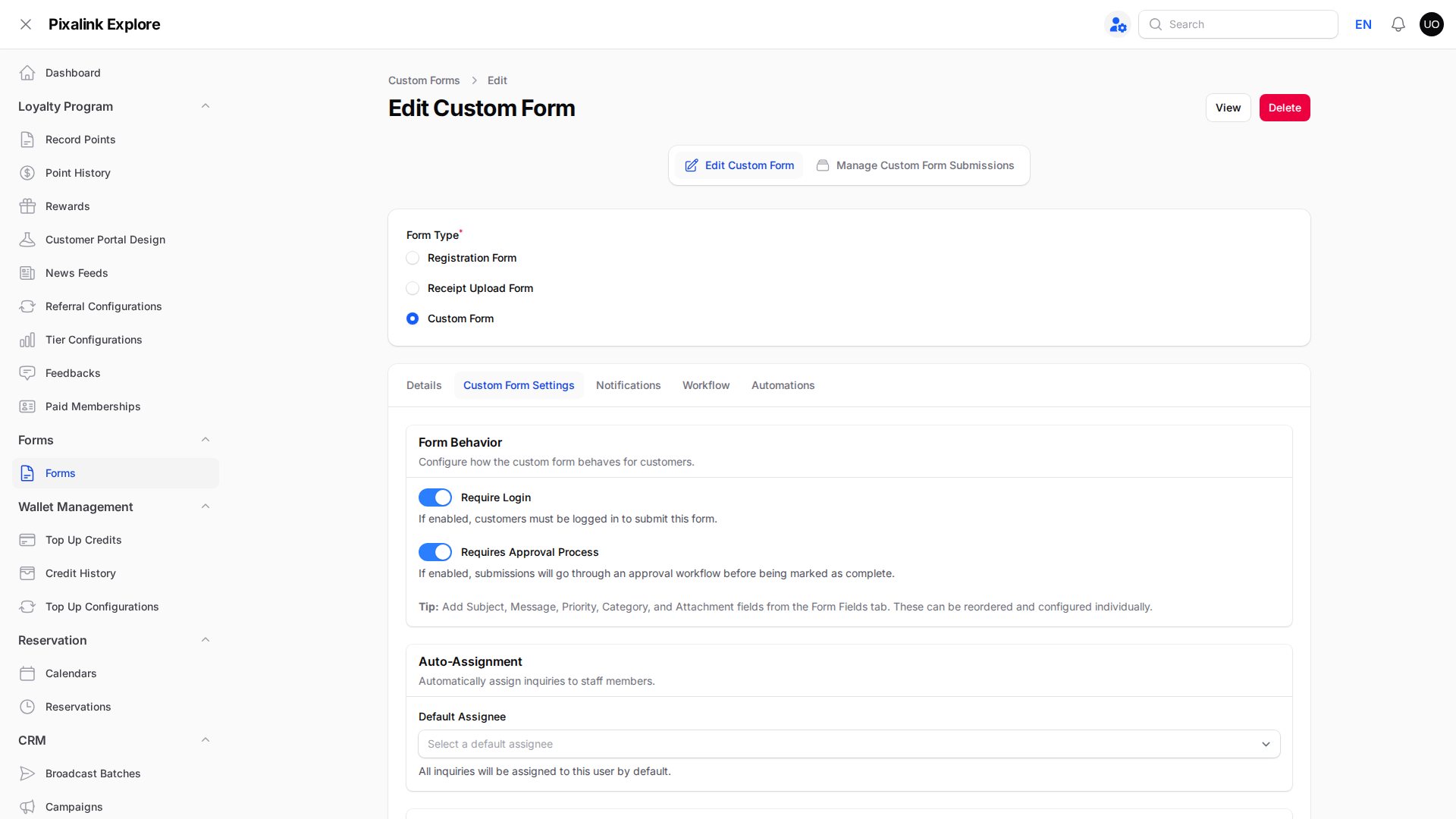Image resolution: width=1456 pixels, height=819 pixels.
Task: Click the Credit History wallet icon
Action: coord(27,573)
